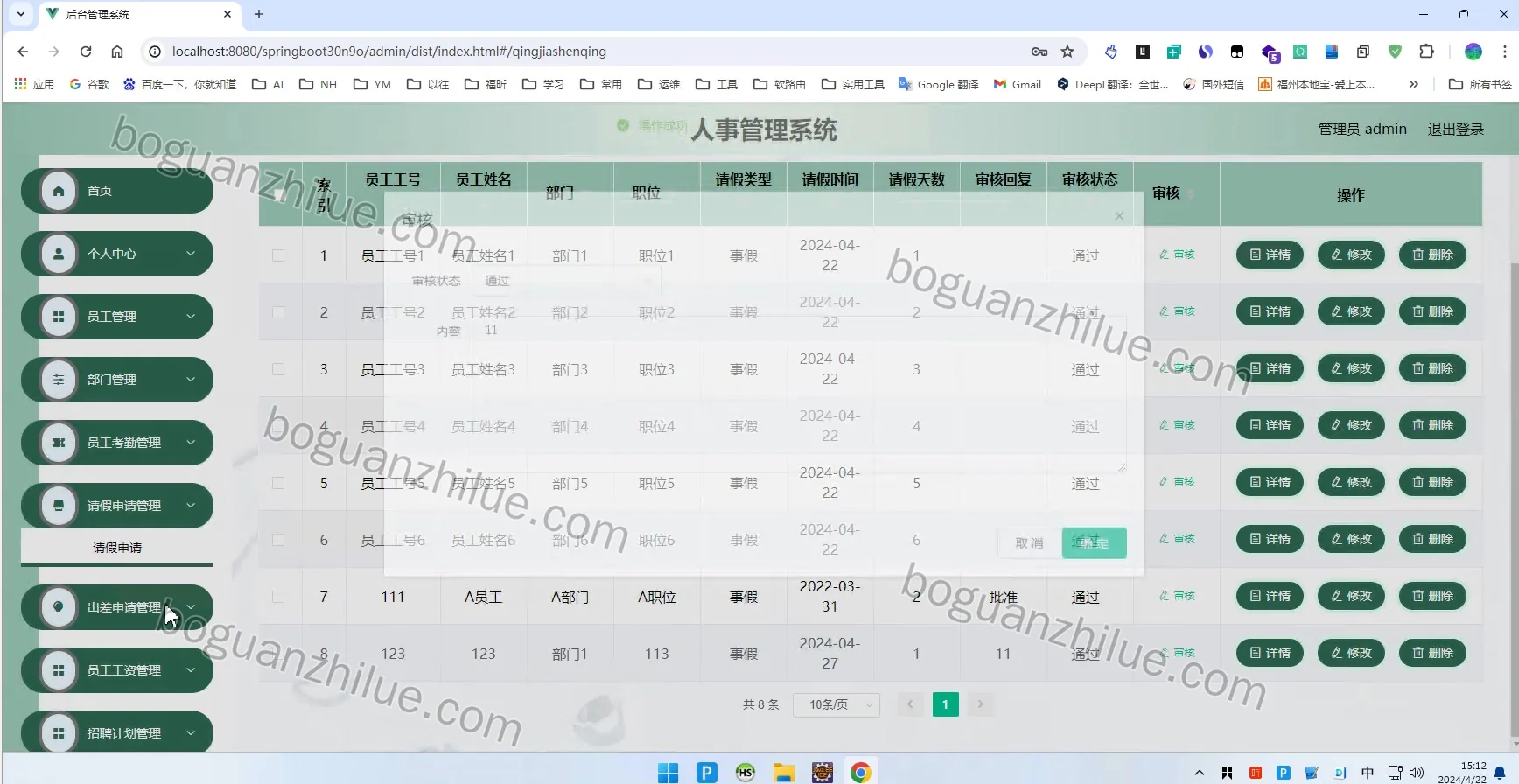Select the 后台管理系统 browser tab

tap(140, 14)
